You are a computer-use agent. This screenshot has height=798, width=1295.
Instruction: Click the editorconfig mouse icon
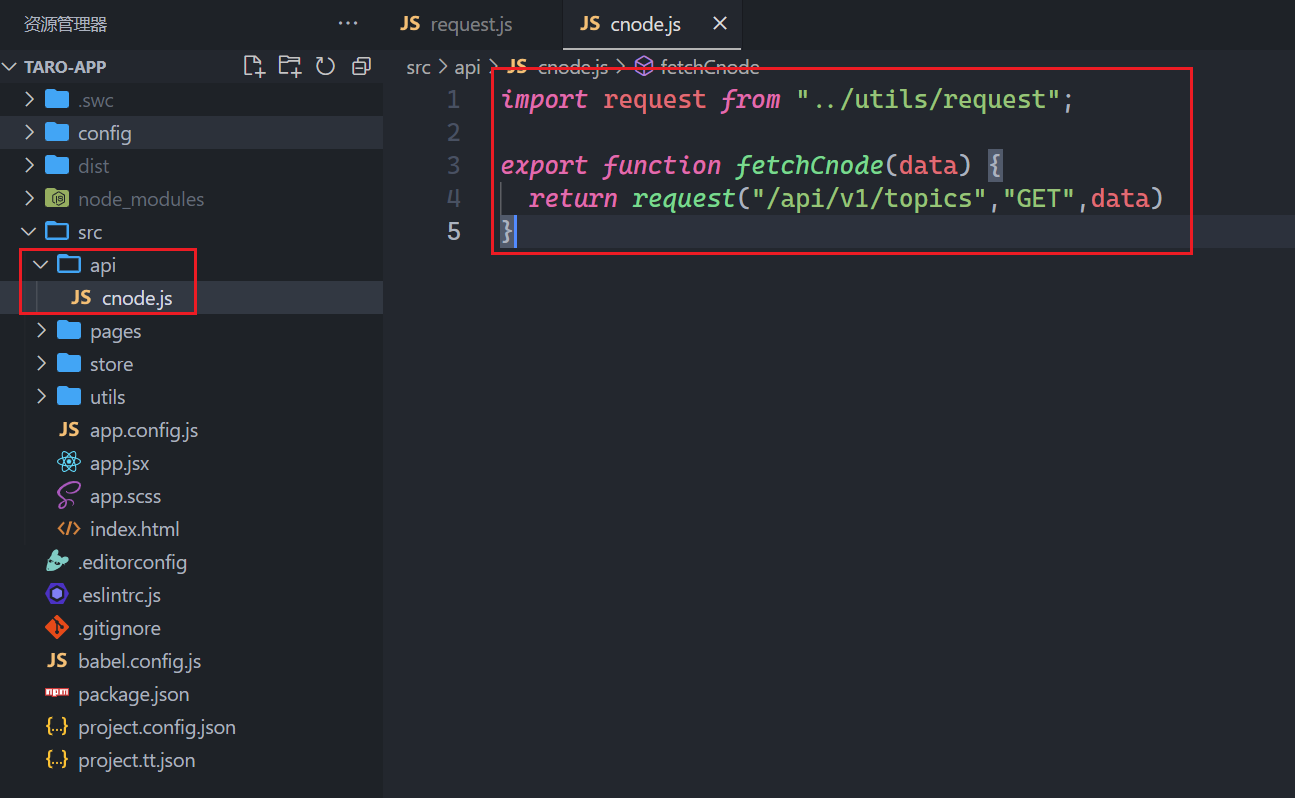click(x=57, y=562)
